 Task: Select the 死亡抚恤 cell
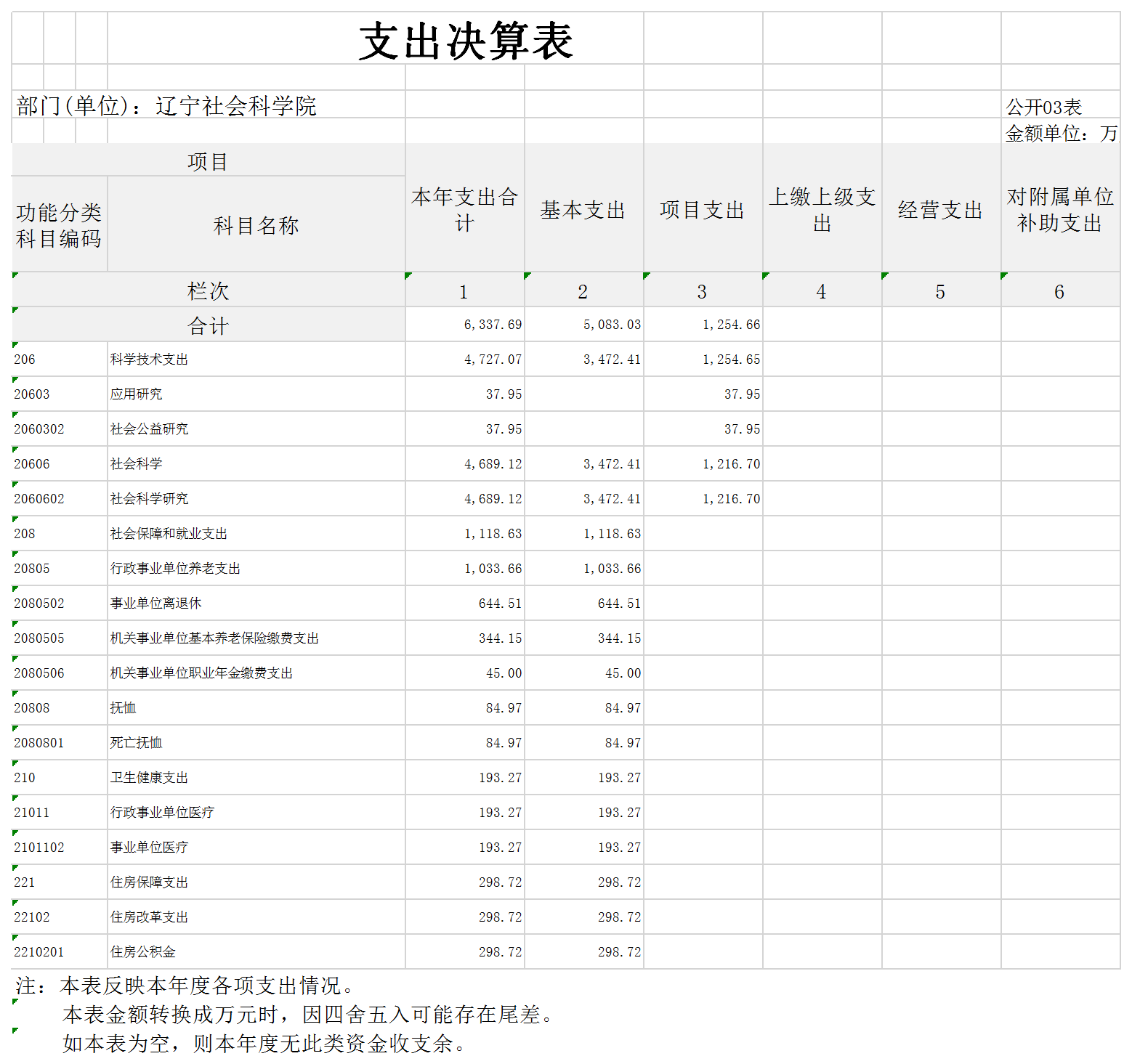click(256, 743)
